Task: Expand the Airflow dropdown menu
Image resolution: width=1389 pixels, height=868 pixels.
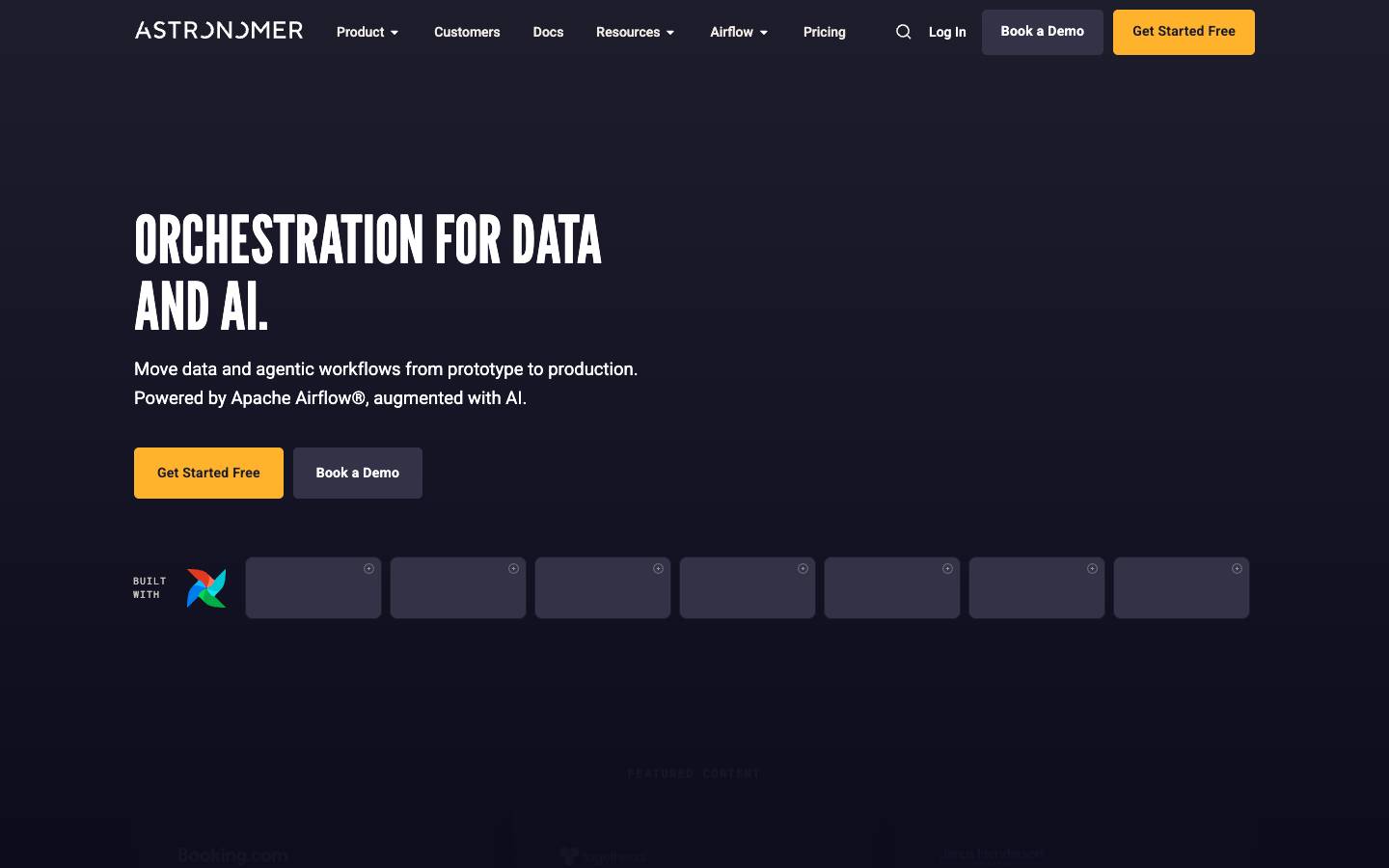Action: tap(739, 32)
